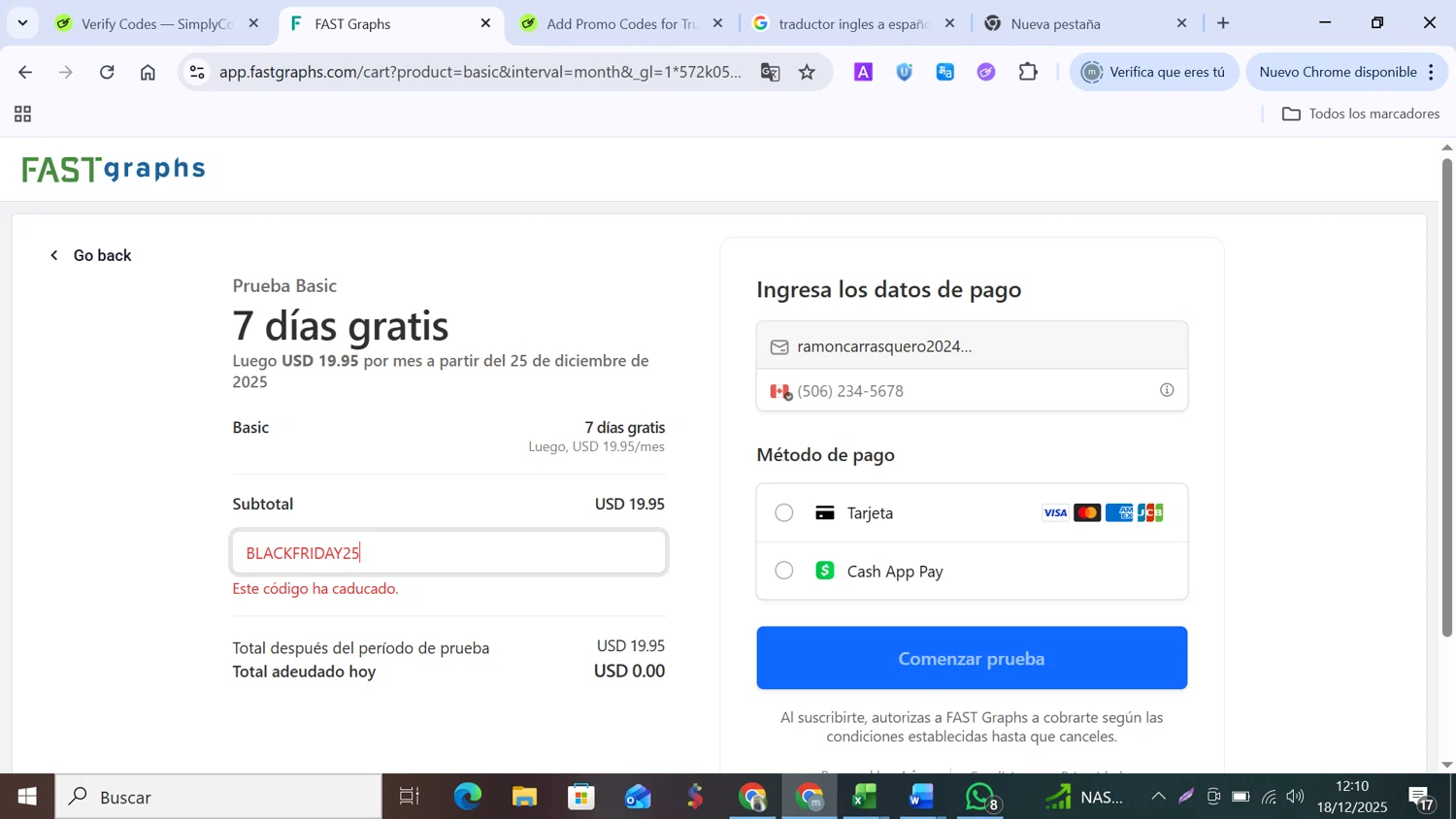Select the Cash App Pay radio button

(x=783, y=571)
